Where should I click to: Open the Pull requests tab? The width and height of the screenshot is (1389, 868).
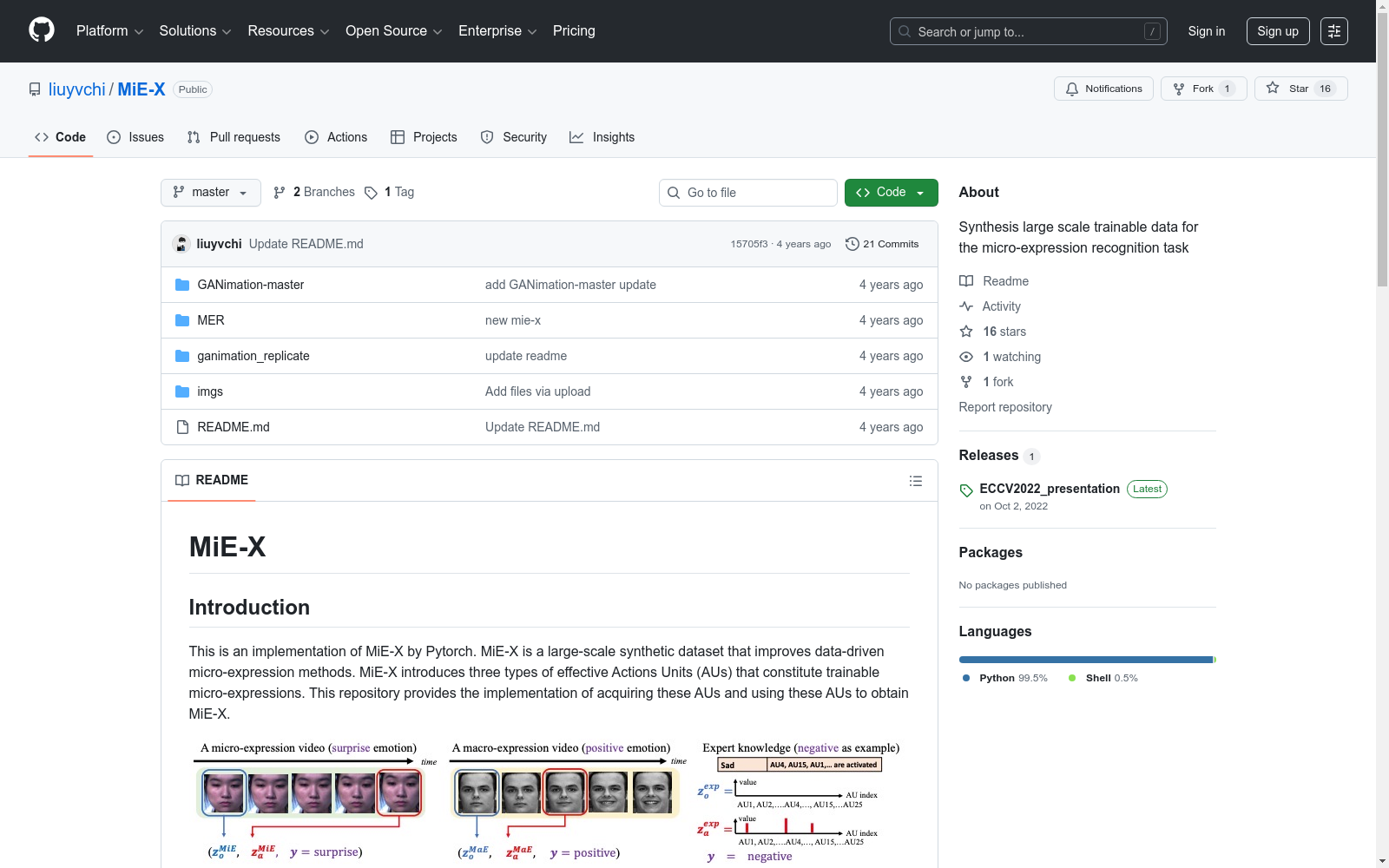(x=234, y=137)
